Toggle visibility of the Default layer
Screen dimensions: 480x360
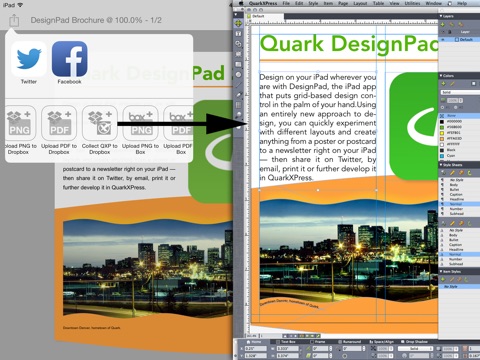(x=443, y=40)
